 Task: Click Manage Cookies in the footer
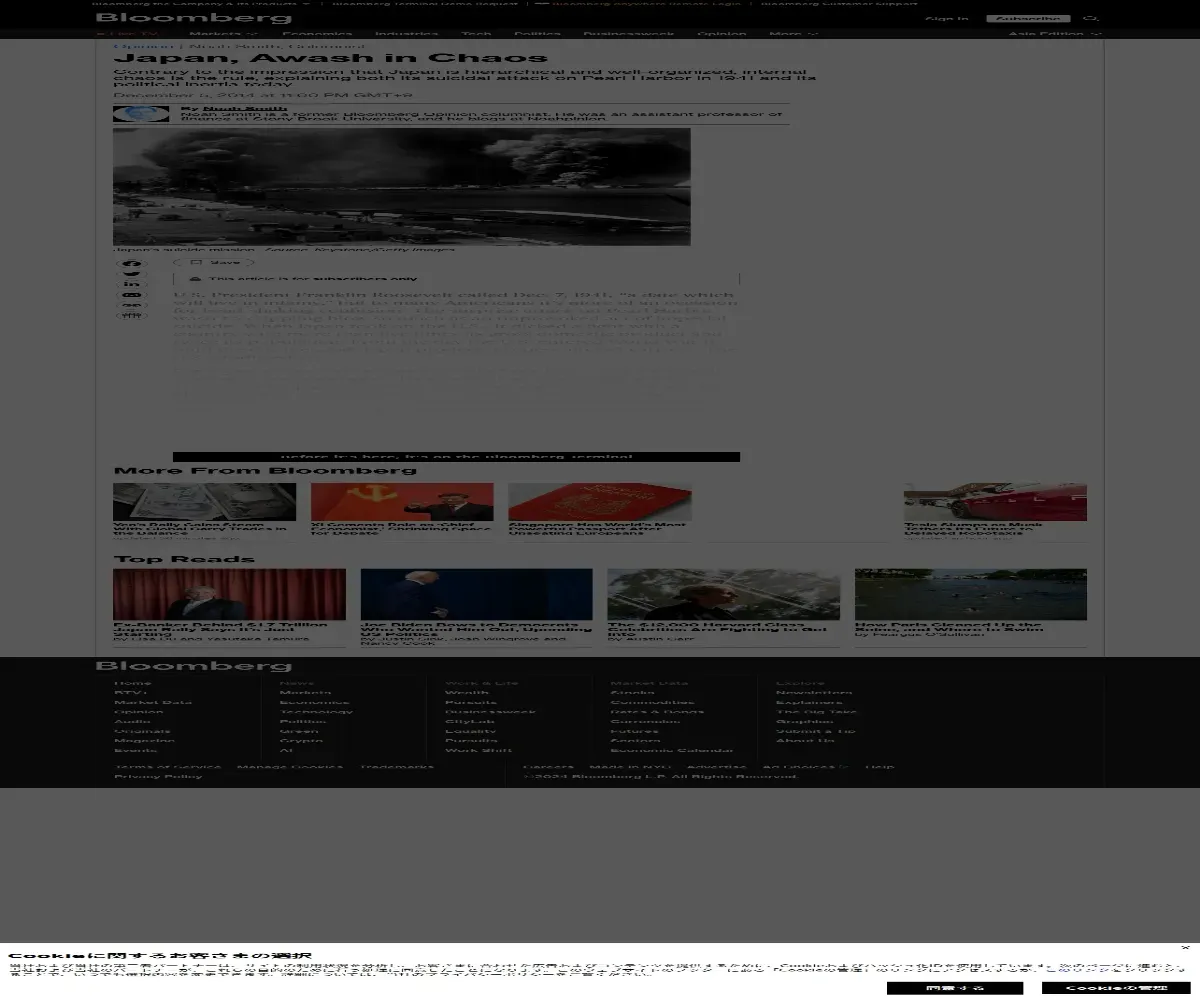pyautogui.click(x=289, y=767)
